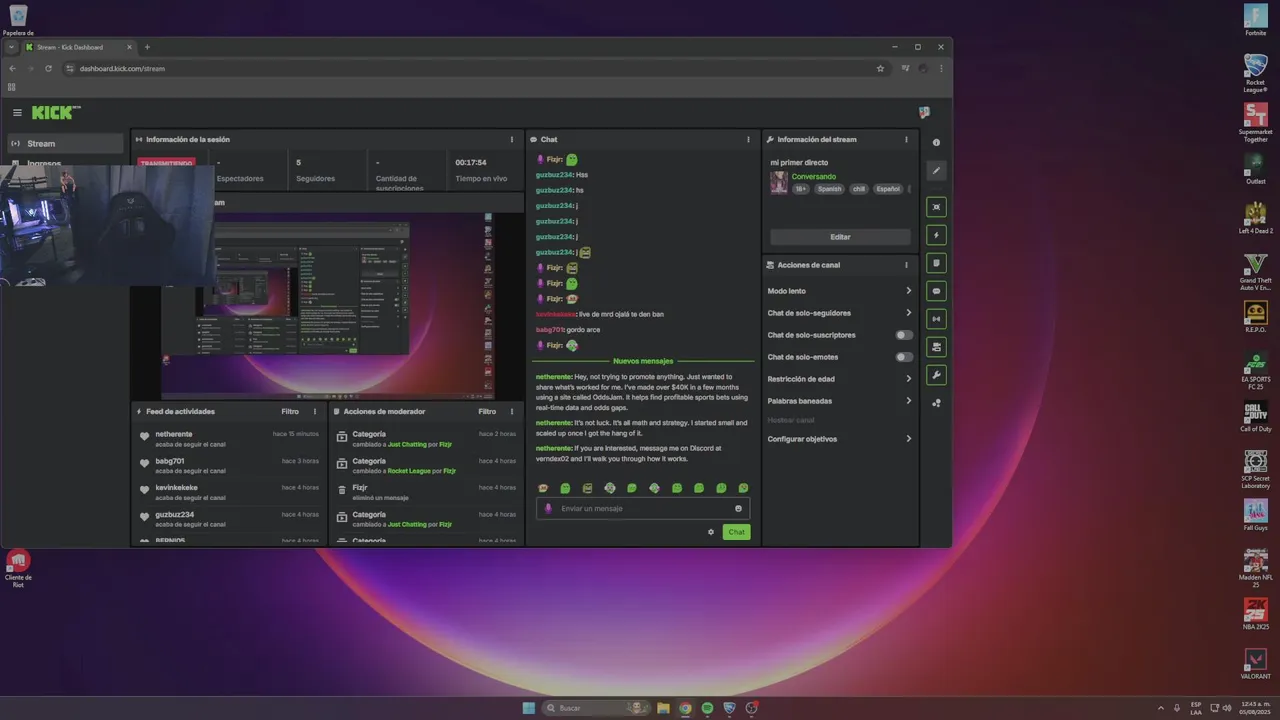Send message with the green Chat button
Viewport: 1280px width, 720px height.
point(736,532)
